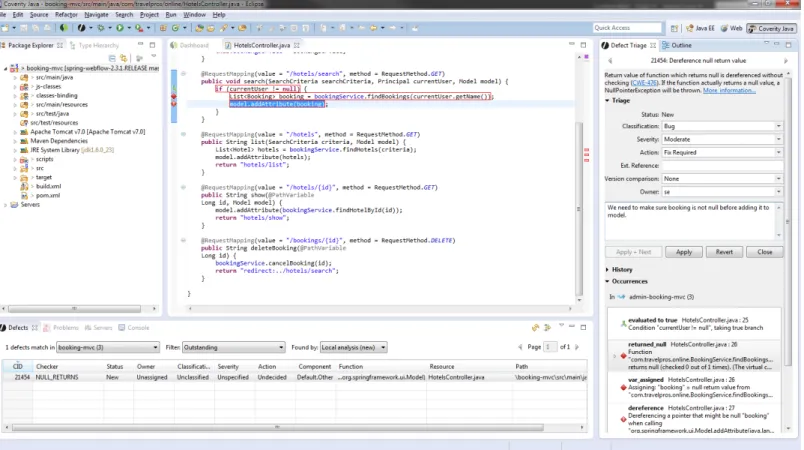The width and height of the screenshot is (804, 450).
Task: Click second toolbar icon in Defects view
Action: coord(548,328)
